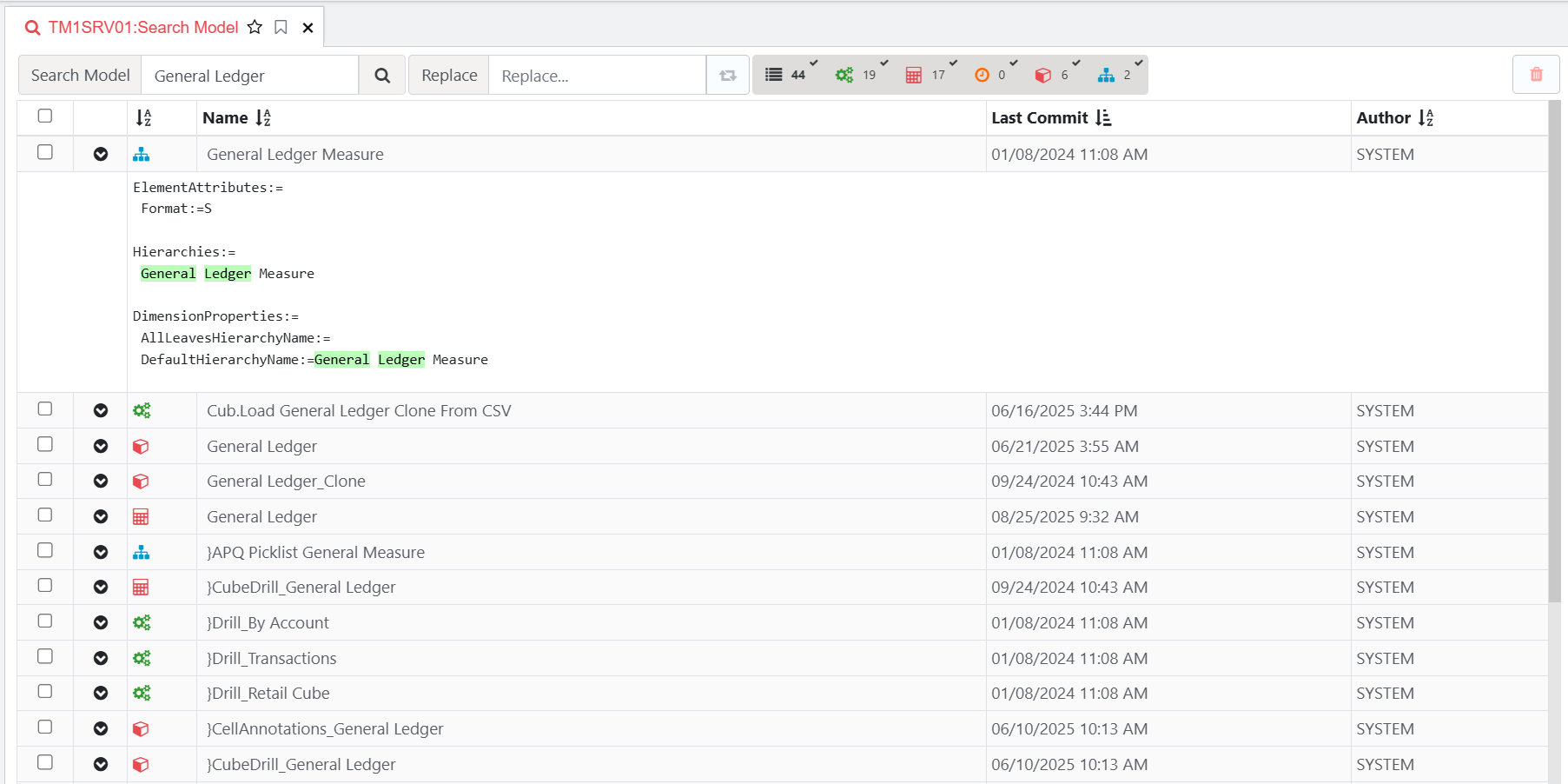Click process icon for Cub.Load General Ledger Clone
The image size is (1568, 784).
pyautogui.click(x=141, y=410)
